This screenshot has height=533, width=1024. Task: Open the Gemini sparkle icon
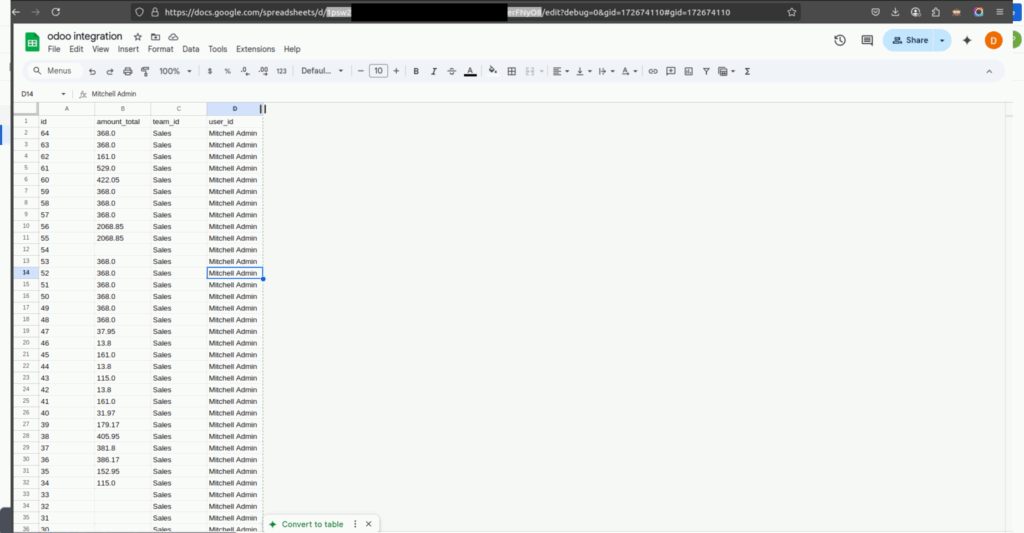[x=967, y=40]
